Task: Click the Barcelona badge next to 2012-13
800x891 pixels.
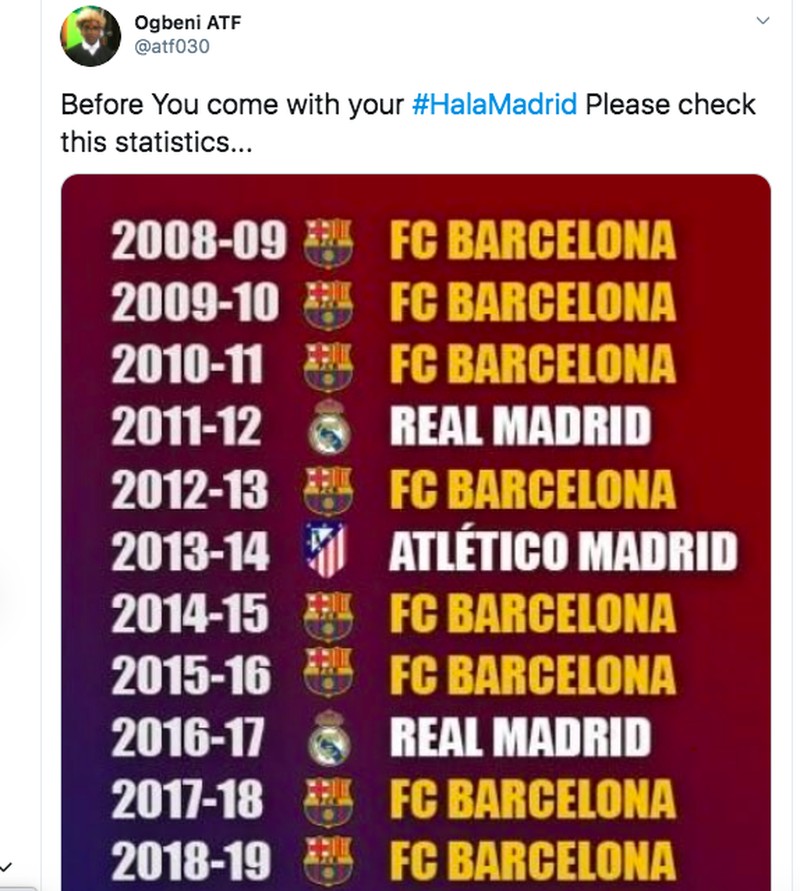Action: tap(326, 487)
